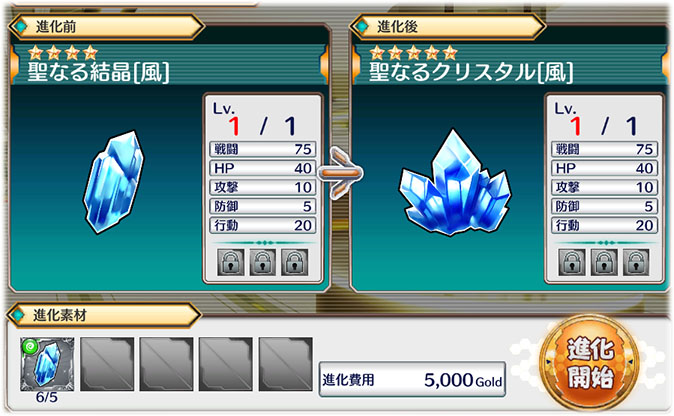Click the fifth empty evolution material slot

tap(285, 364)
